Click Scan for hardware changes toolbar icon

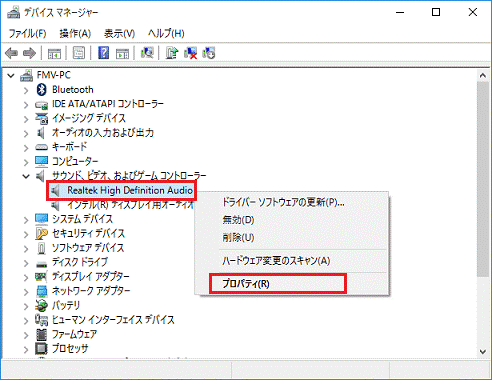147,53
